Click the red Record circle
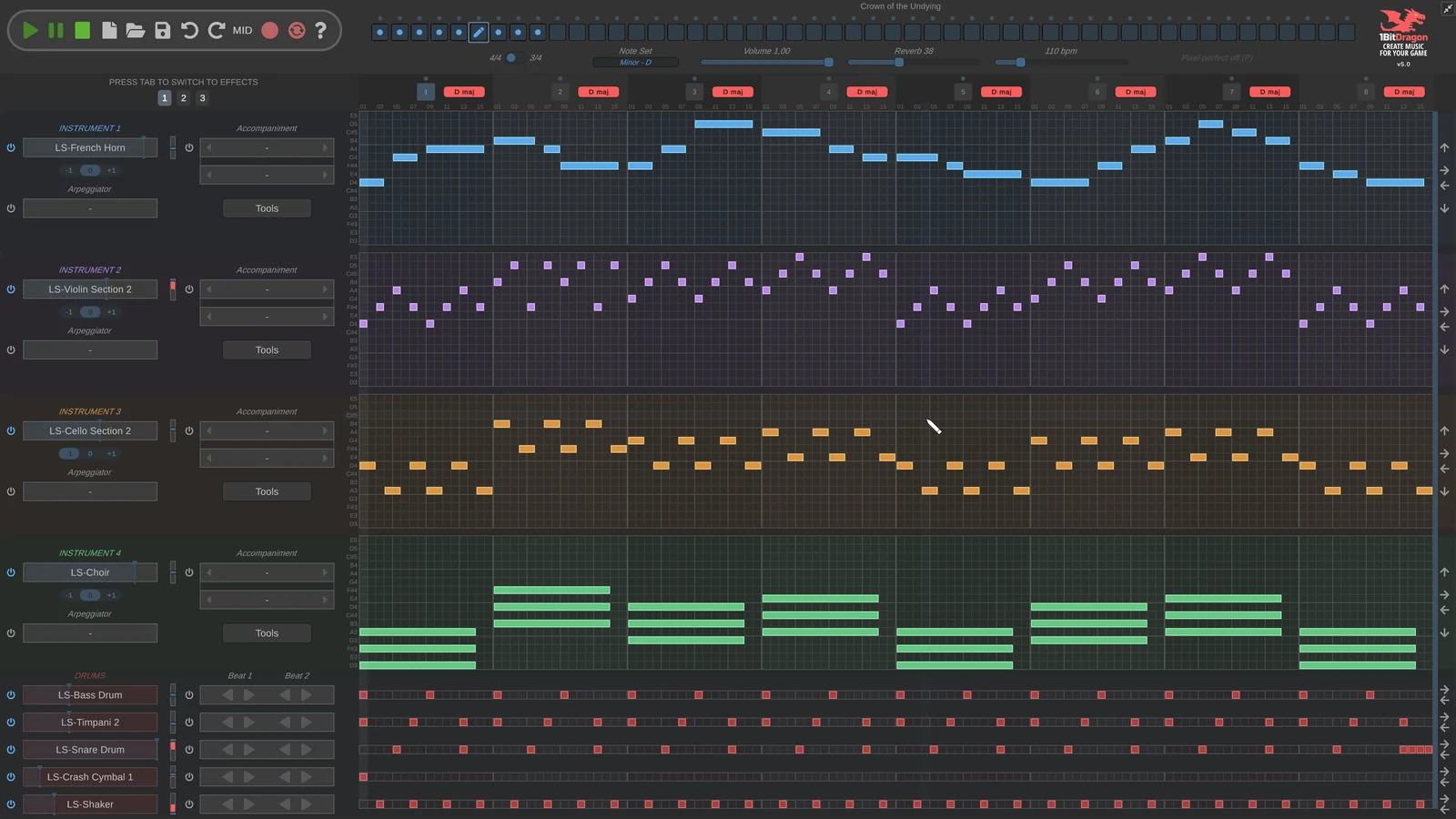 [x=270, y=30]
